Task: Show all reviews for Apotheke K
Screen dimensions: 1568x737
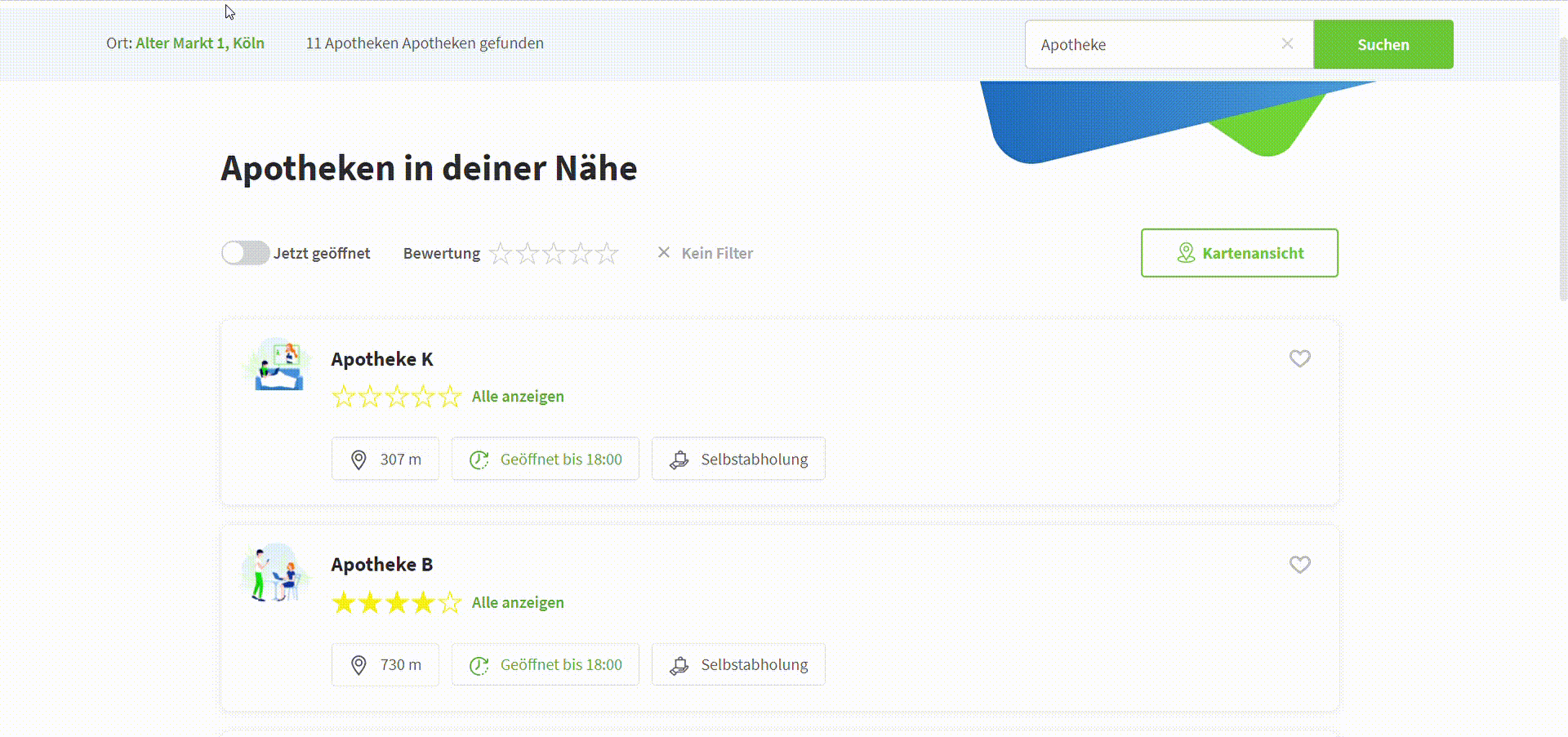Action: click(x=518, y=397)
